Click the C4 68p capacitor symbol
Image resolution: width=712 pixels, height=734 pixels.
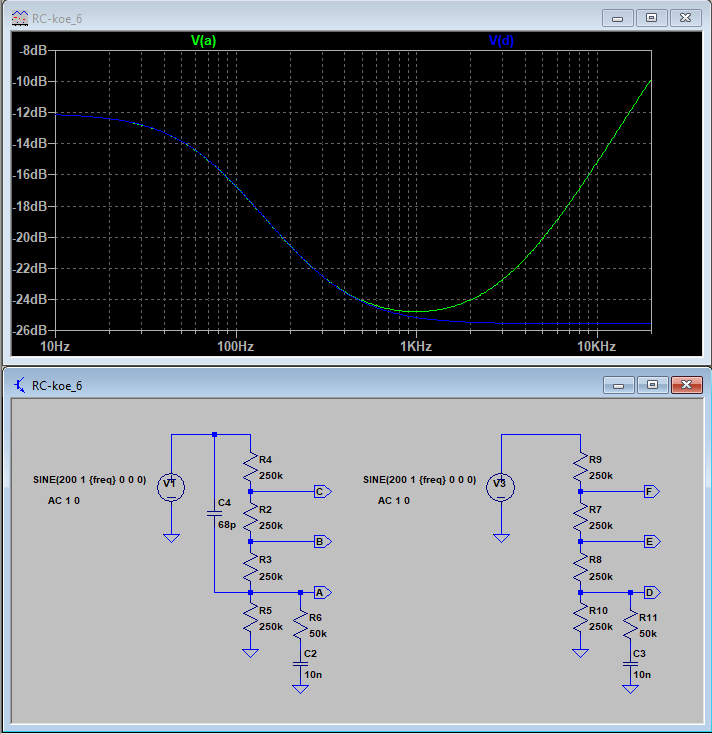(x=215, y=512)
